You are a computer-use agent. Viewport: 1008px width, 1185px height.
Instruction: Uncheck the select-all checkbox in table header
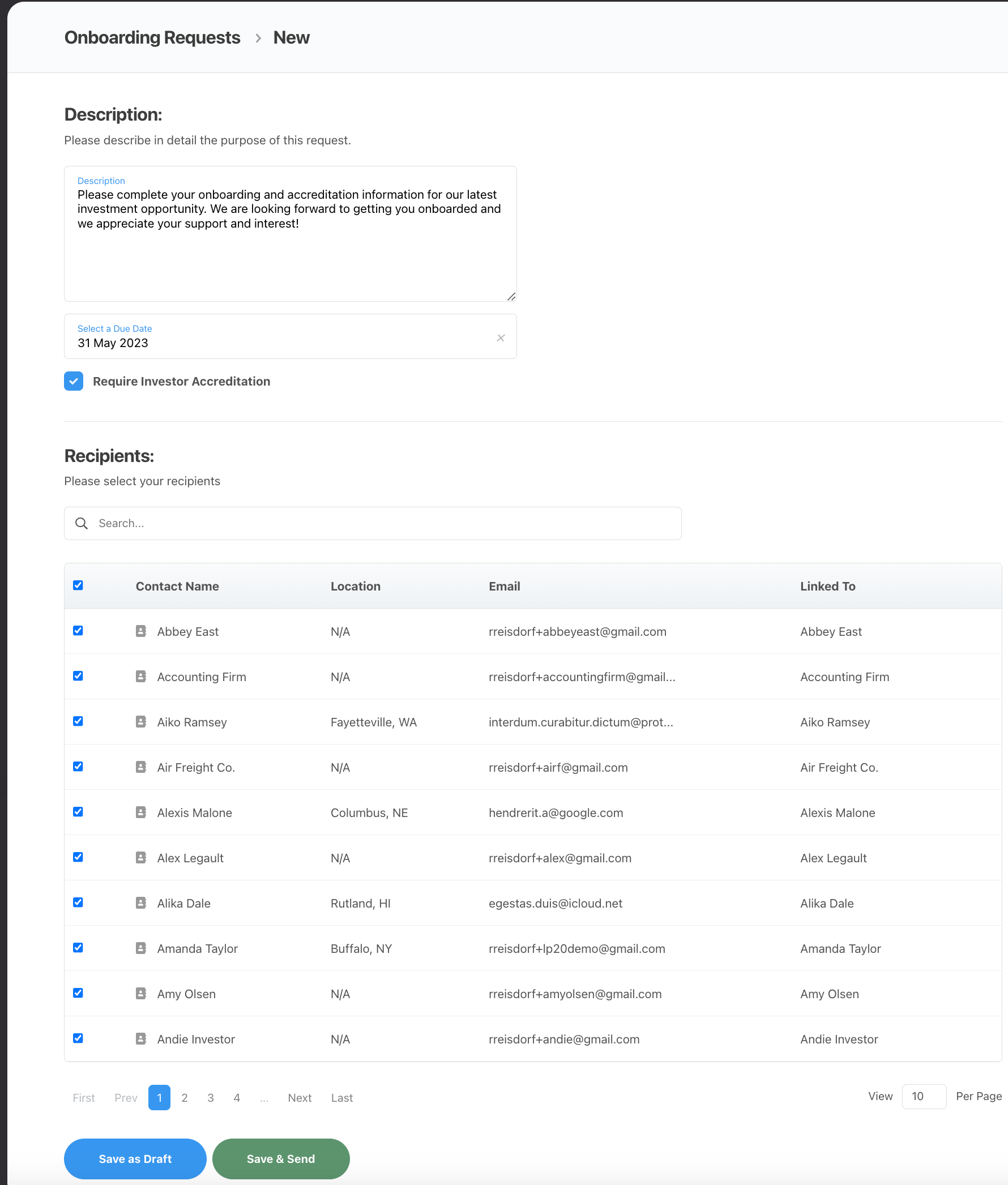[x=78, y=585]
